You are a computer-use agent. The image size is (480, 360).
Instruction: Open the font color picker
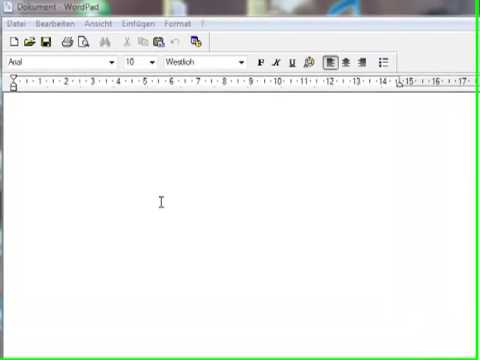pyautogui.click(x=309, y=62)
